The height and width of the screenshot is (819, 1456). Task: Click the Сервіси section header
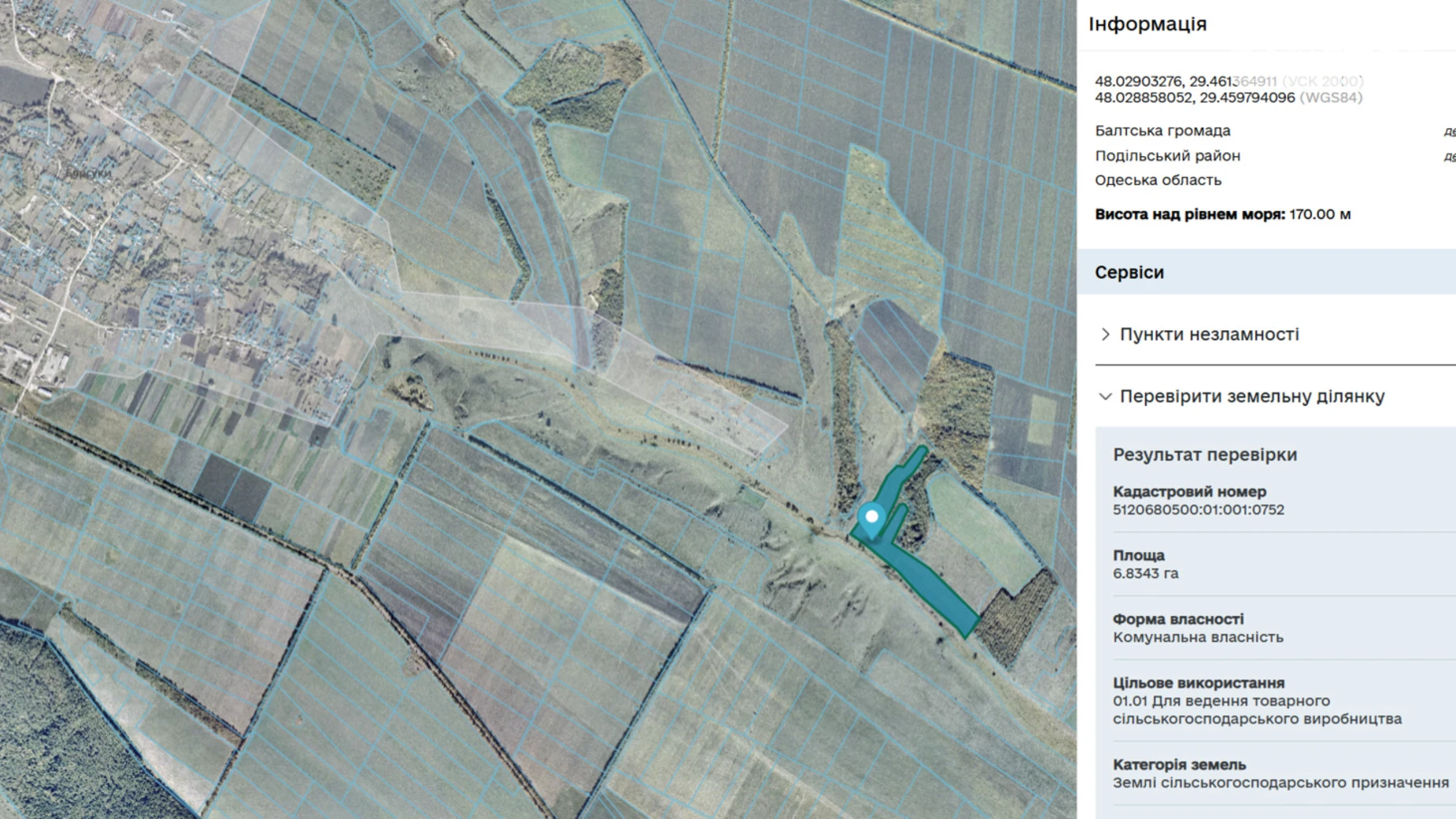pyautogui.click(x=1129, y=272)
